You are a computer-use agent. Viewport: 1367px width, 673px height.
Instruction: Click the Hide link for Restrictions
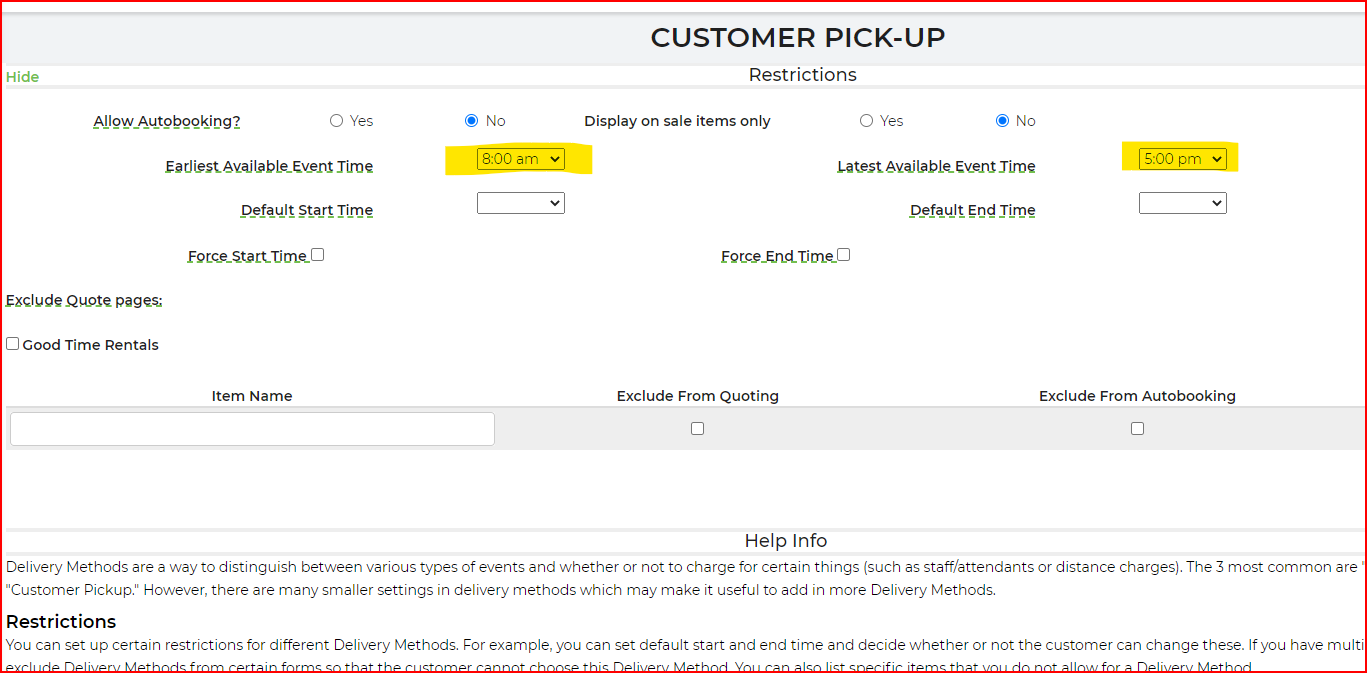pyautogui.click(x=22, y=77)
